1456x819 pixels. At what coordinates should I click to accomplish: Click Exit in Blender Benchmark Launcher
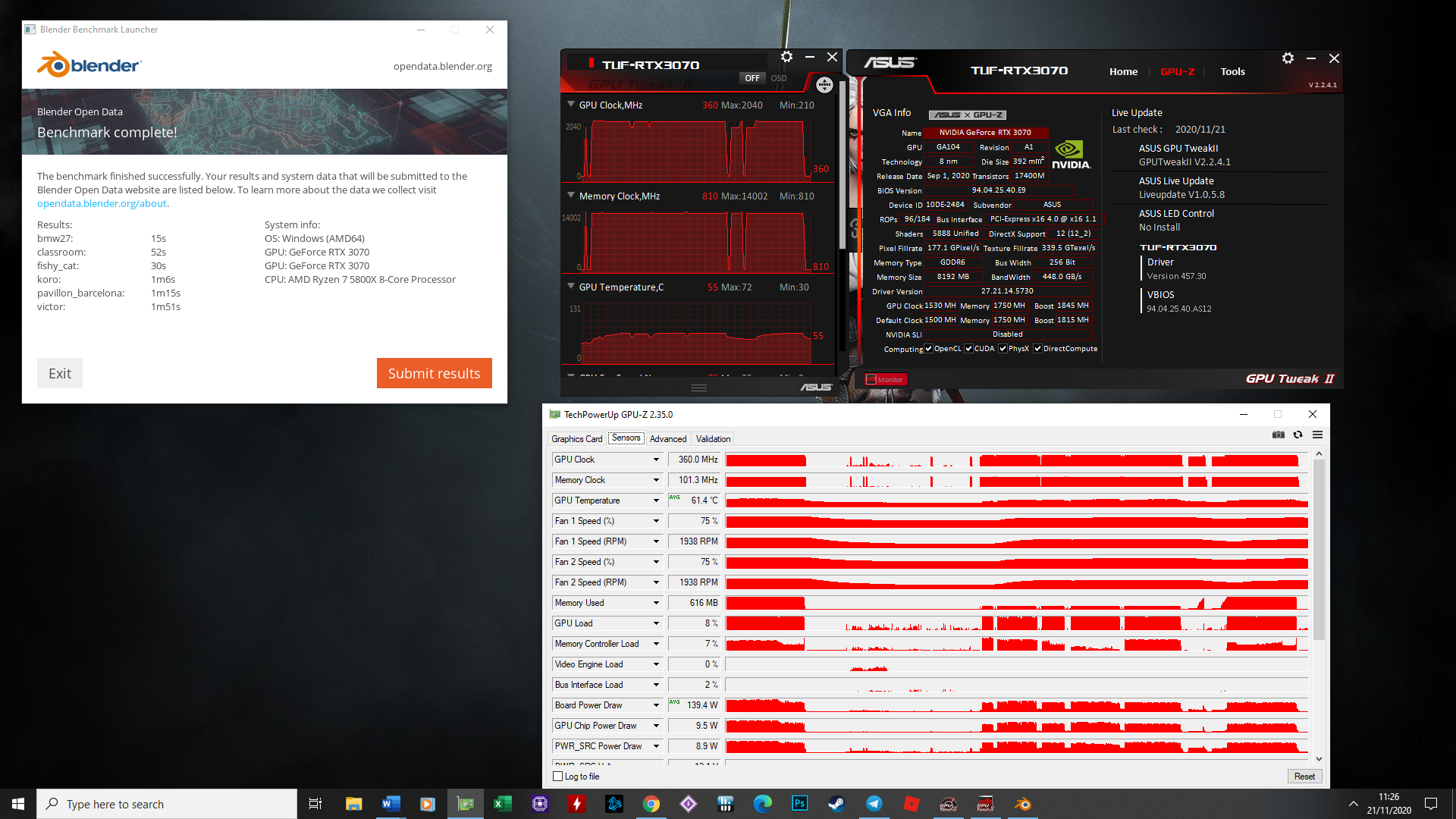tap(60, 373)
